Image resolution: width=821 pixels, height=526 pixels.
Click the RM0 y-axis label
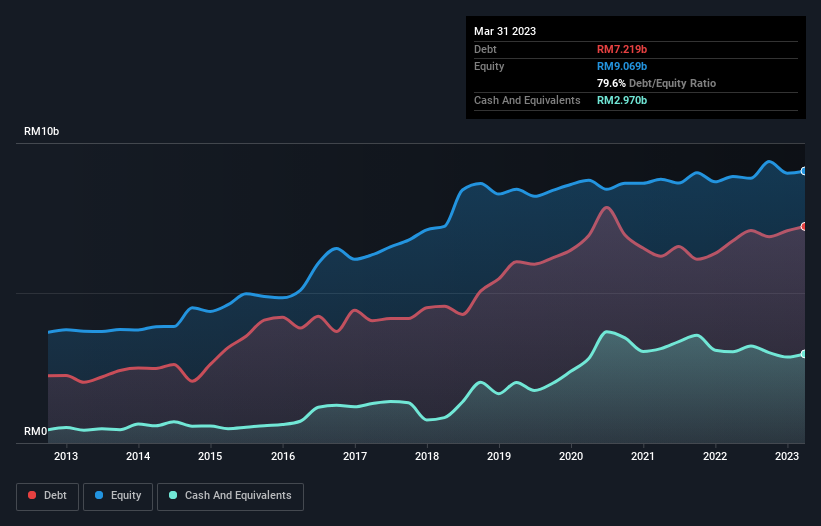coord(36,431)
